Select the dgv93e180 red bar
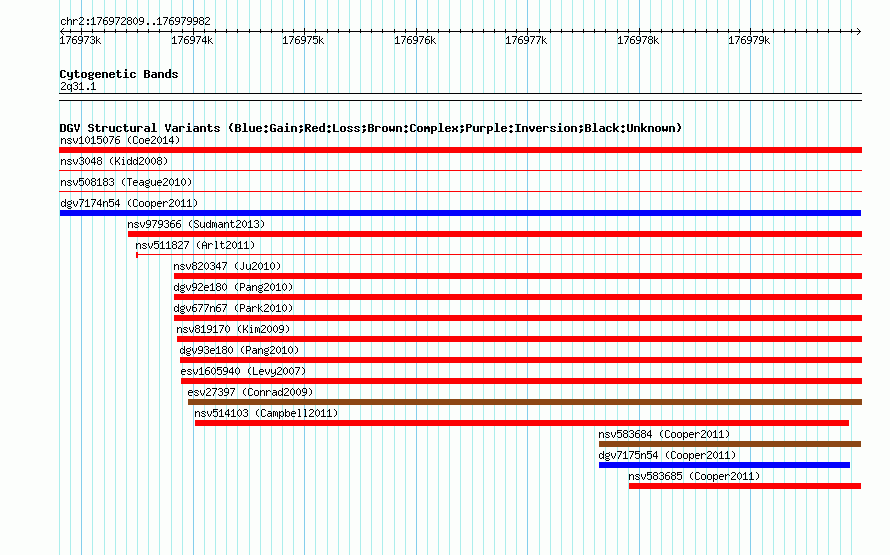 point(521,360)
